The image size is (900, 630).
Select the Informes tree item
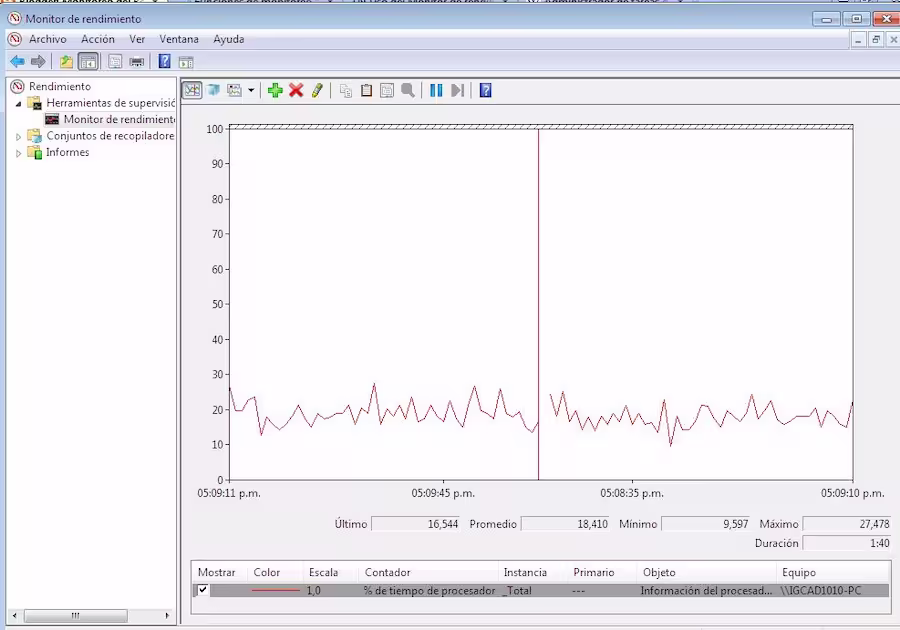(x=68, y=152)
